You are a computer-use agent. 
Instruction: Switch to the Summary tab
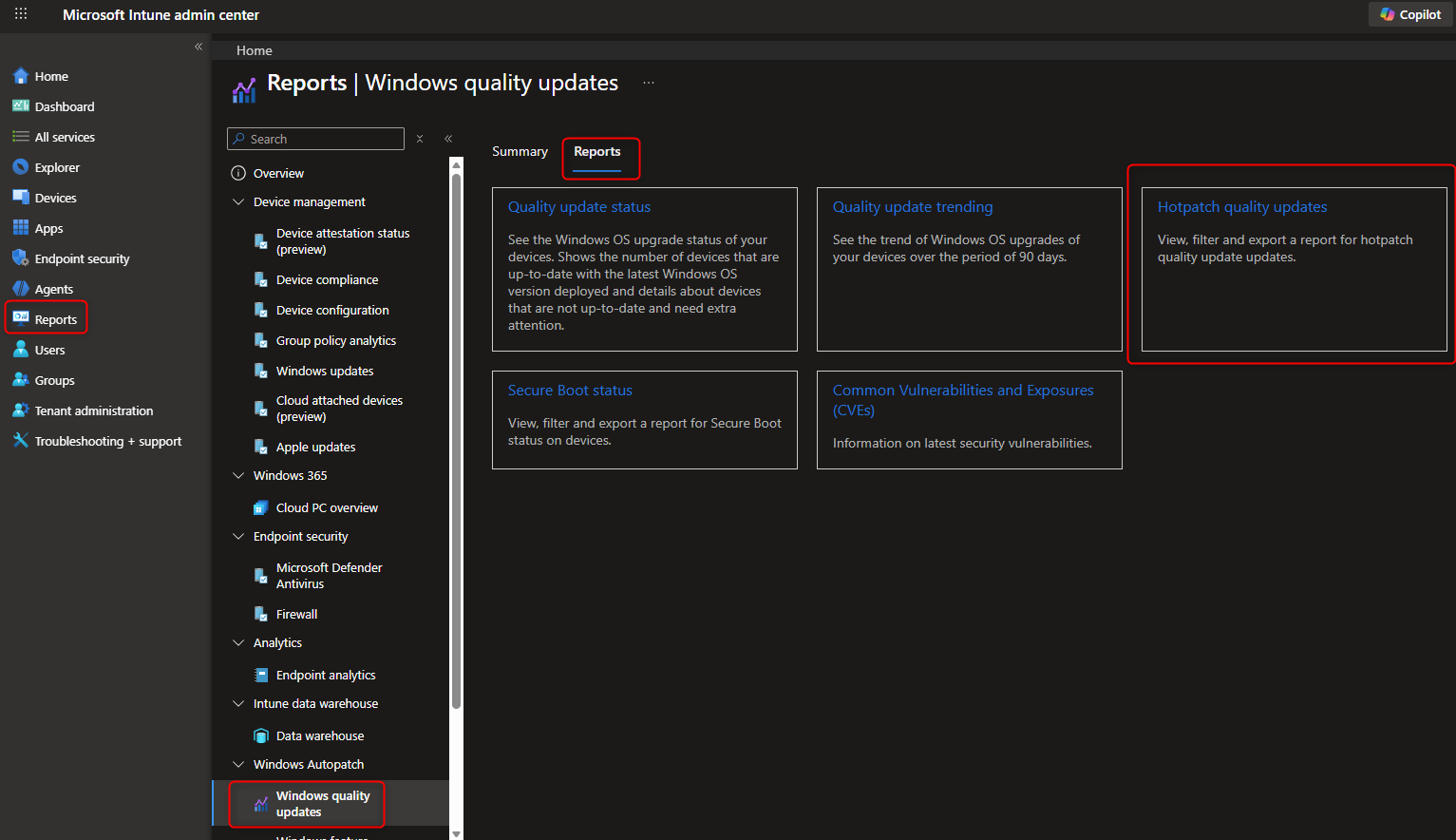click(x=520, y=150)
